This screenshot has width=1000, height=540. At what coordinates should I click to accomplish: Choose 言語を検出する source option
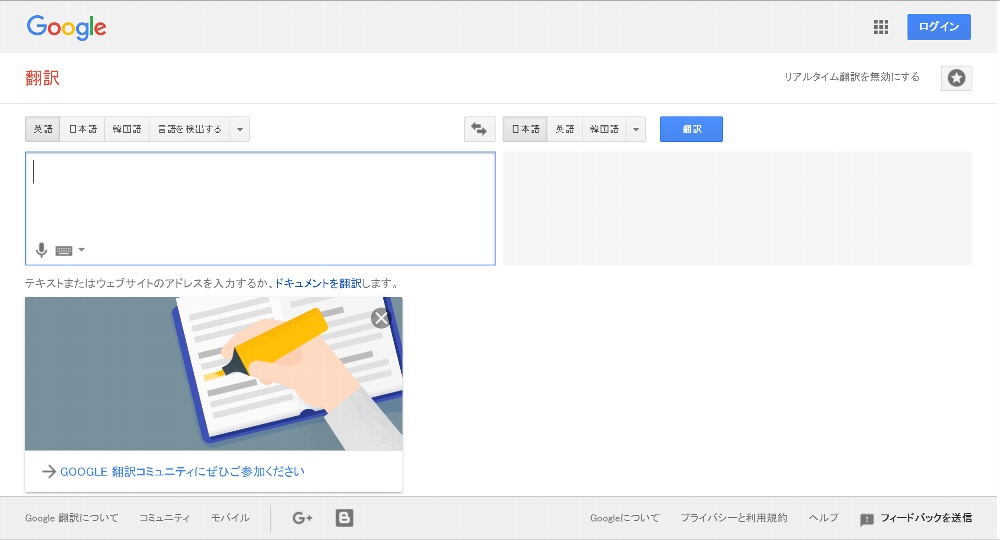pos(189,129)
